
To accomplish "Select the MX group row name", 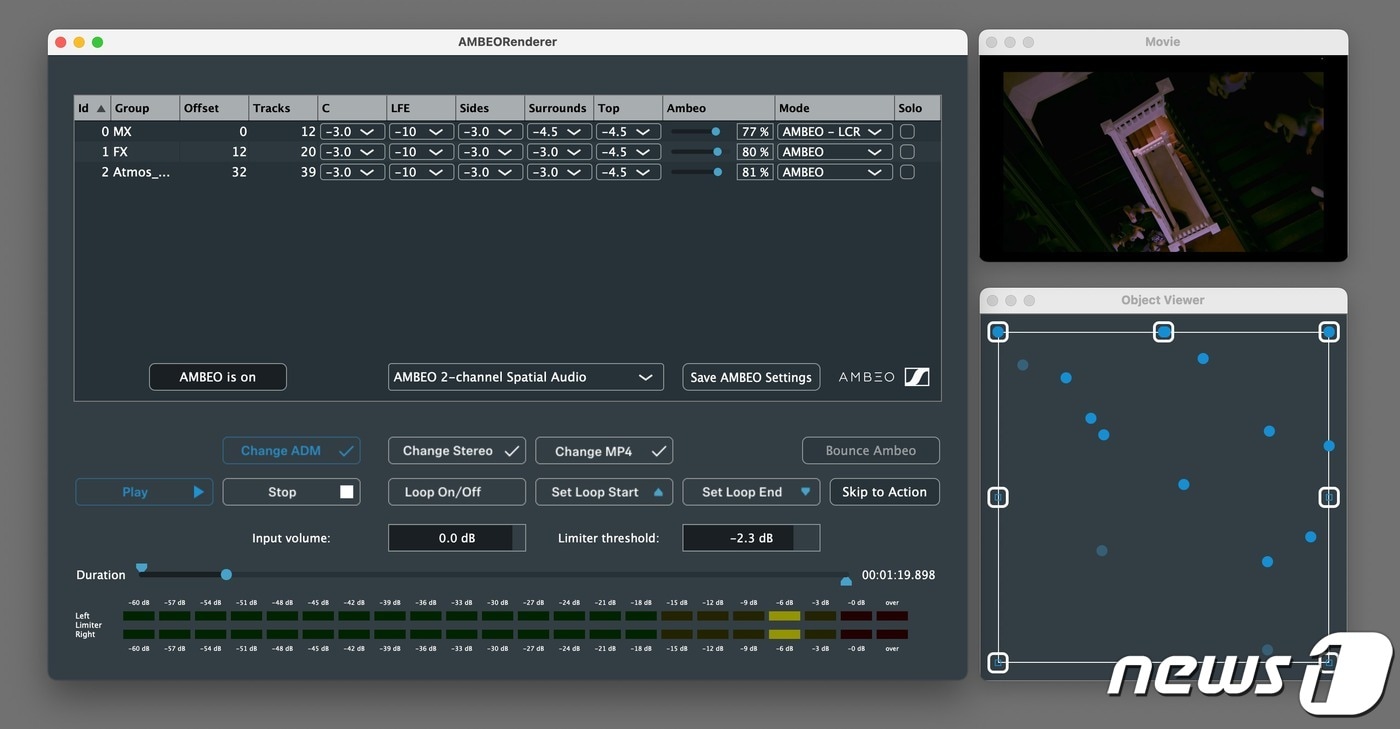I will tap(122, 131).
